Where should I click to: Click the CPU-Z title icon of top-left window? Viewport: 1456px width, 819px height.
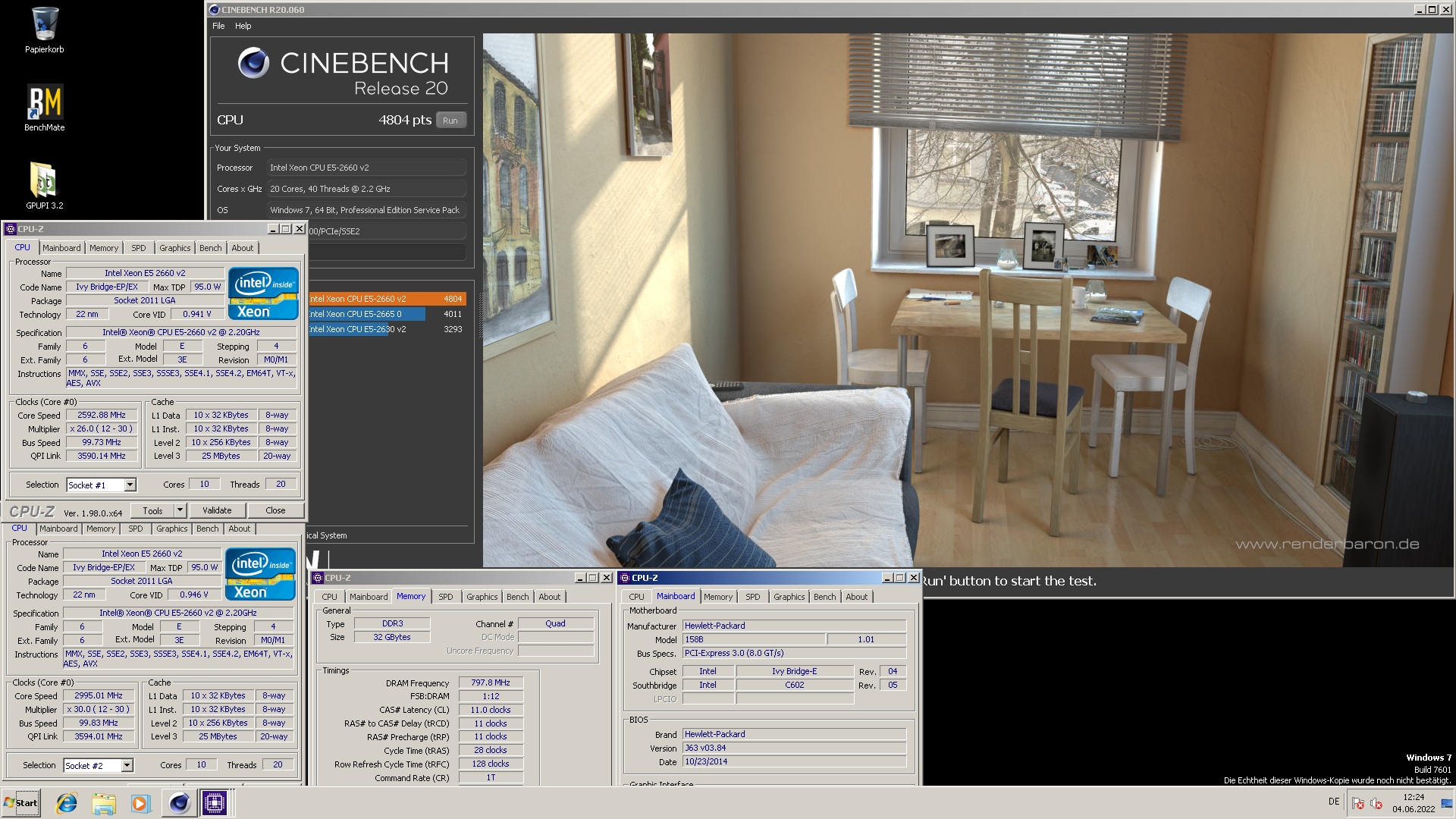pos(11,229)
